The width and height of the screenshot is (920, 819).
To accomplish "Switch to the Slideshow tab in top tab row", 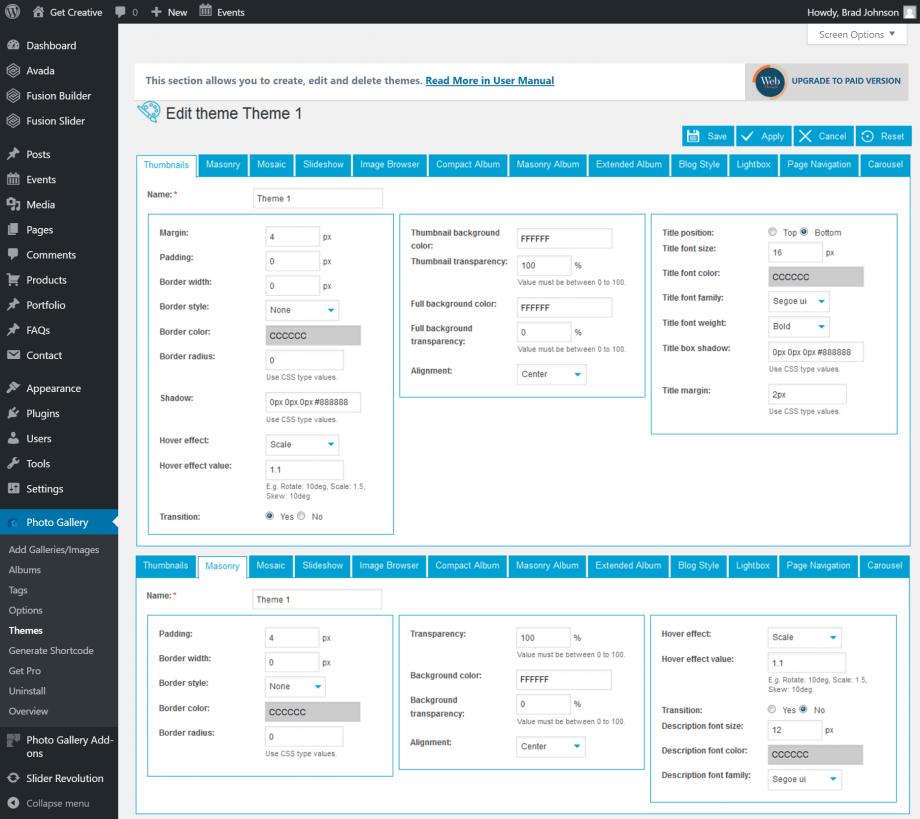I will (323, 165).
